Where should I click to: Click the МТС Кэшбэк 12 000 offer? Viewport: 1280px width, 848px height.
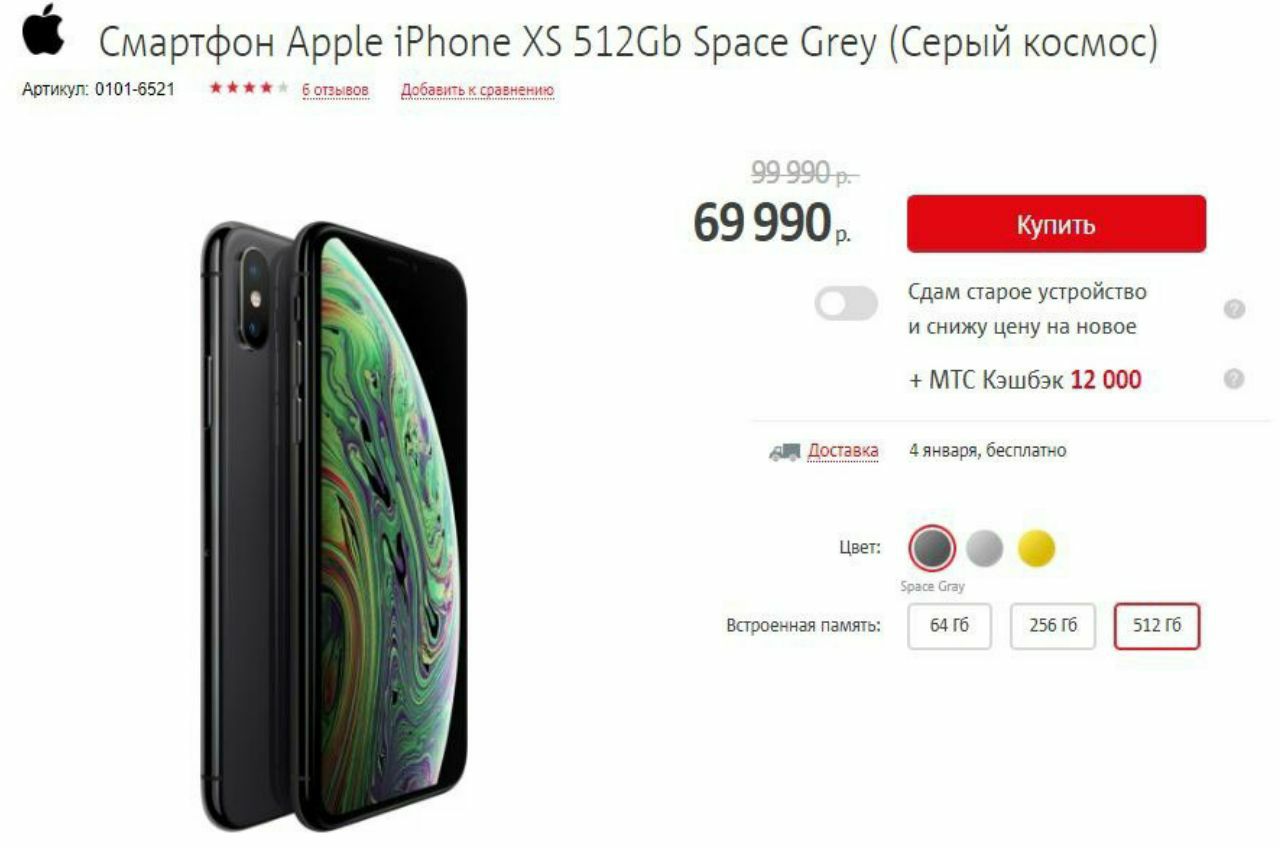[1025, 380]
